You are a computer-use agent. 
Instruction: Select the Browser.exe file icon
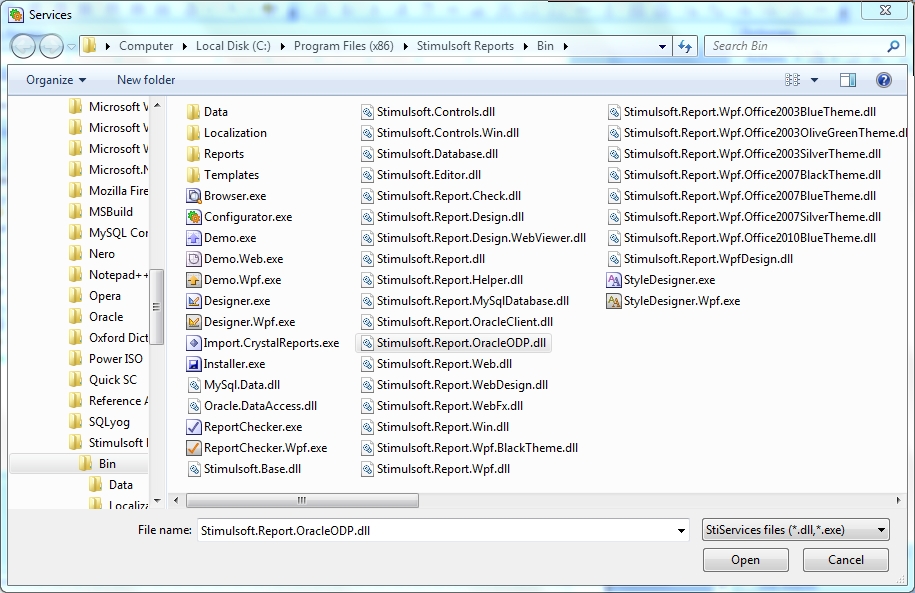193,196
